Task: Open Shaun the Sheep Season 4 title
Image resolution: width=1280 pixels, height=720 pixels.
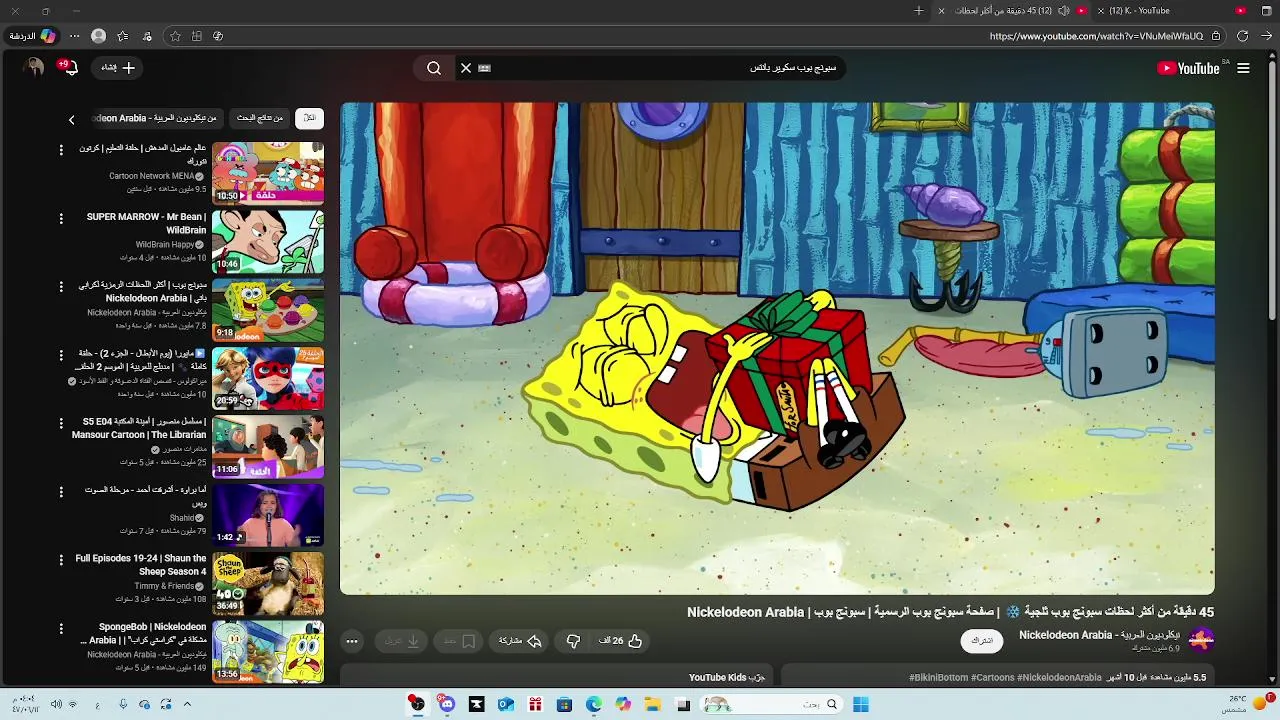Action: (140, 565)
